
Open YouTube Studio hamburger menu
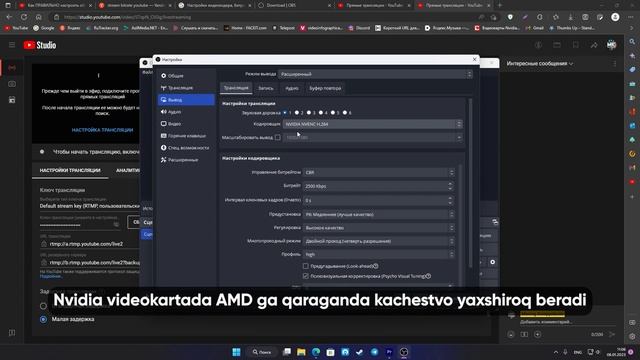pyautogui.click(x=12, y=45)
